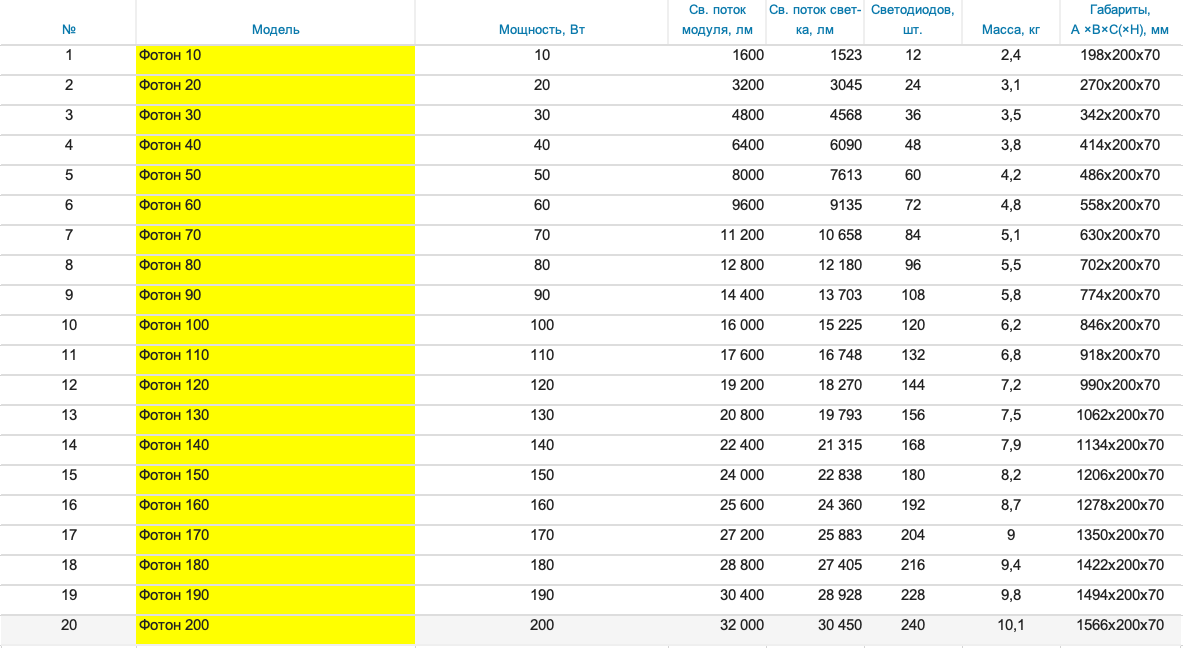
Task: Click the Габариты column header
Action: [x=1120, y=20]
